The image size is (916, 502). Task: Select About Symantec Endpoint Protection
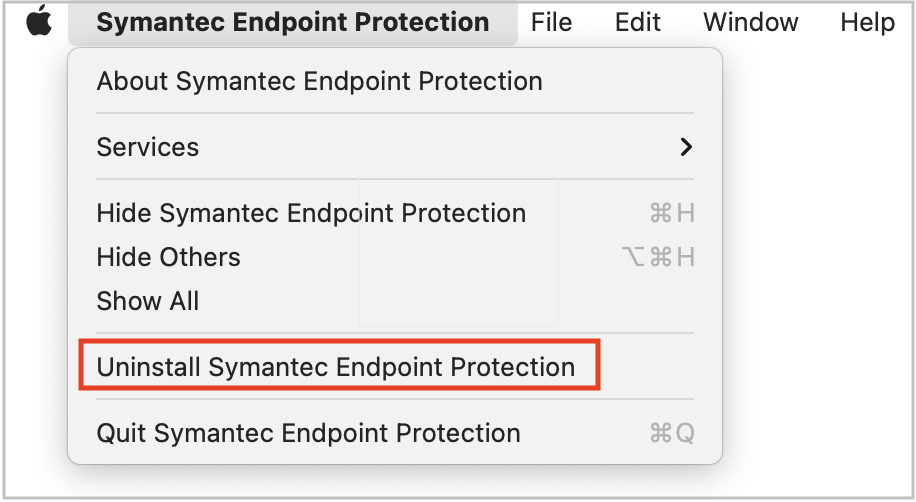pos(395,81)
